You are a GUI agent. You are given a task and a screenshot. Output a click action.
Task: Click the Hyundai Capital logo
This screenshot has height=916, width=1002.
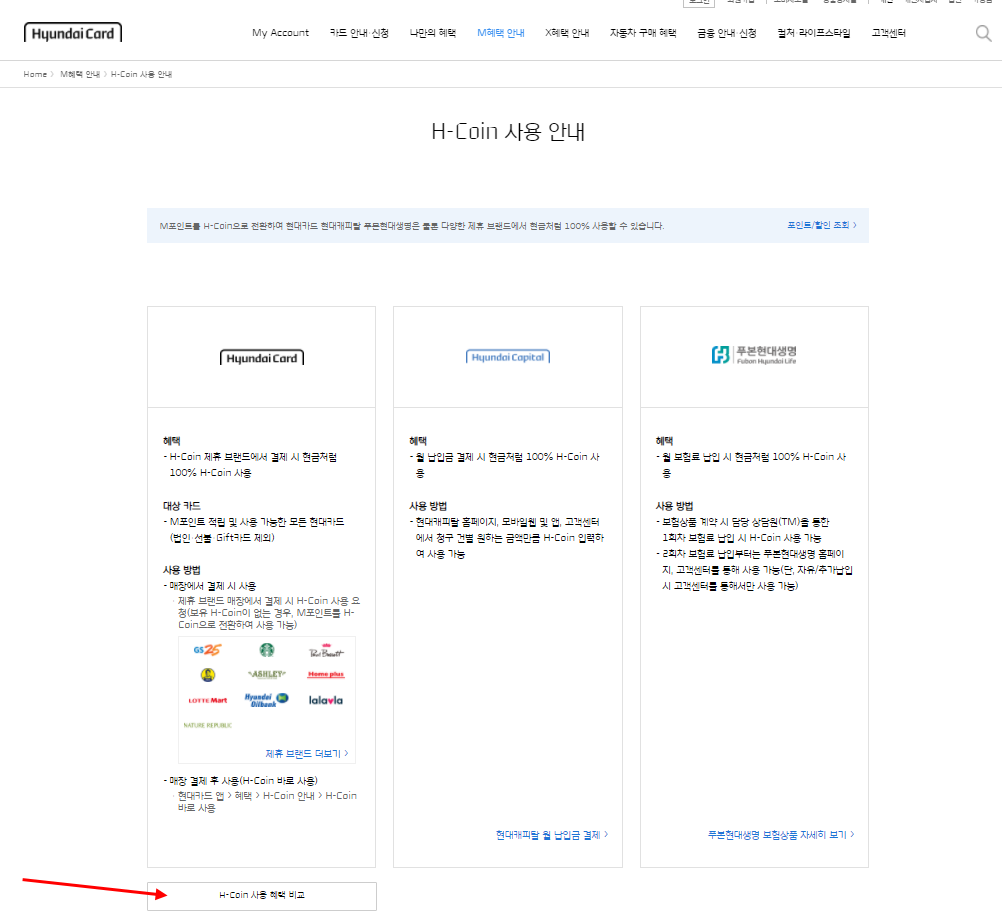(x=508, y=357)
